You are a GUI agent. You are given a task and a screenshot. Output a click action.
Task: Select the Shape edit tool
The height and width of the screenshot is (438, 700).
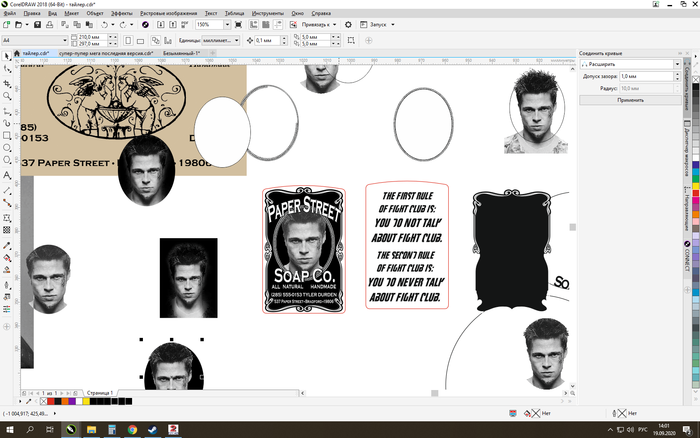pyautogui.click(x=7, y=69)
